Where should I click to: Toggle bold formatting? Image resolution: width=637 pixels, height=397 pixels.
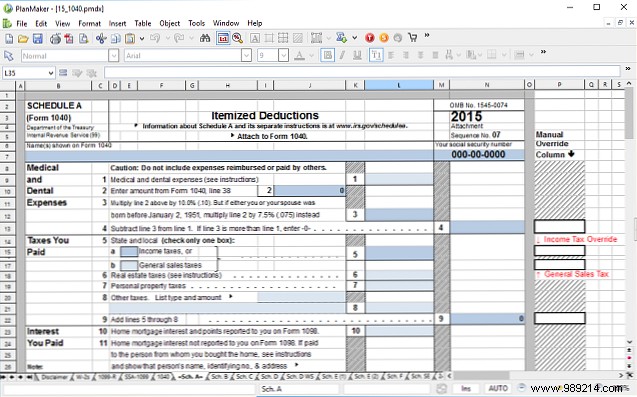[x=327, y=55]
